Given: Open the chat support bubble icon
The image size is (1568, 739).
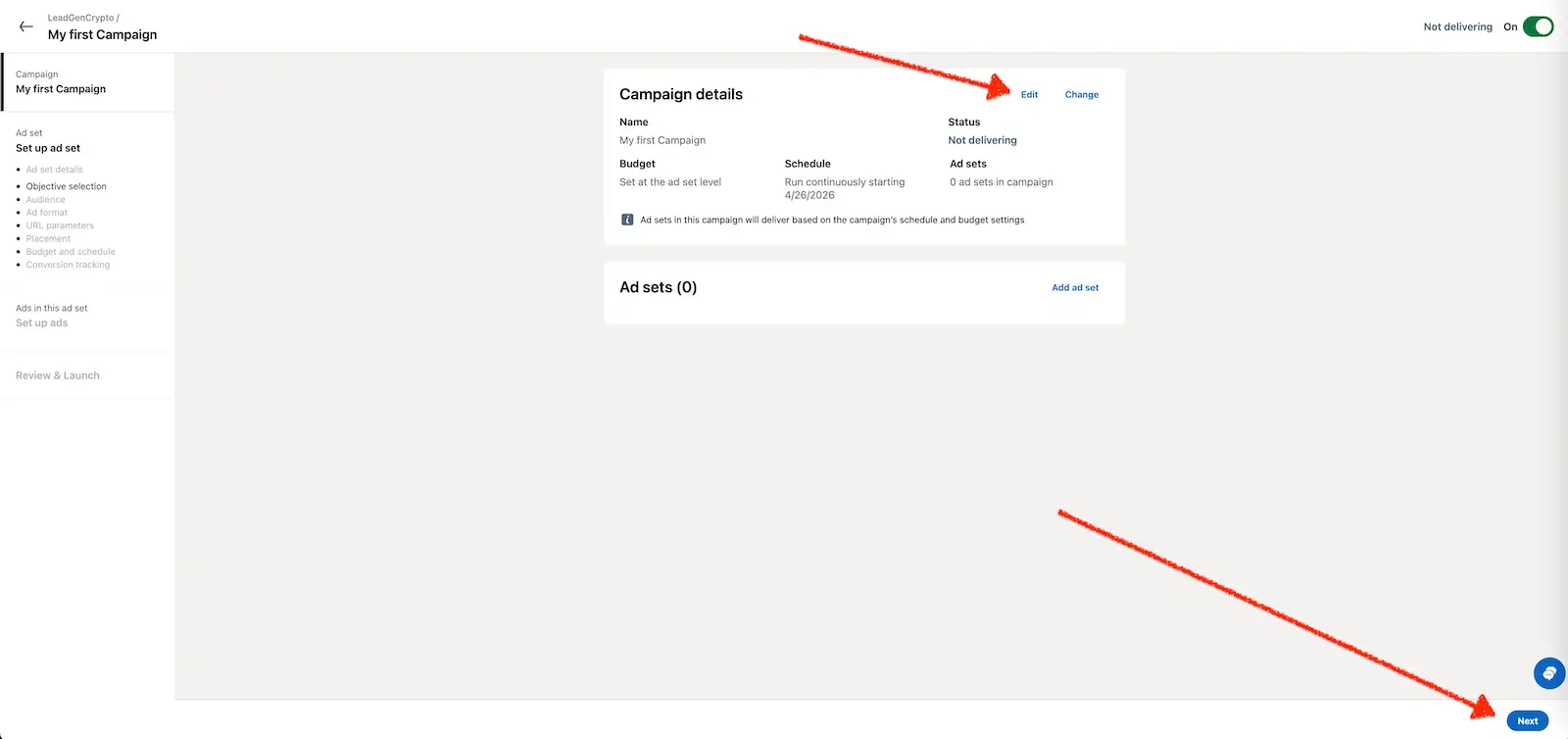Looking at the screenshot, I should [1548, 673].
